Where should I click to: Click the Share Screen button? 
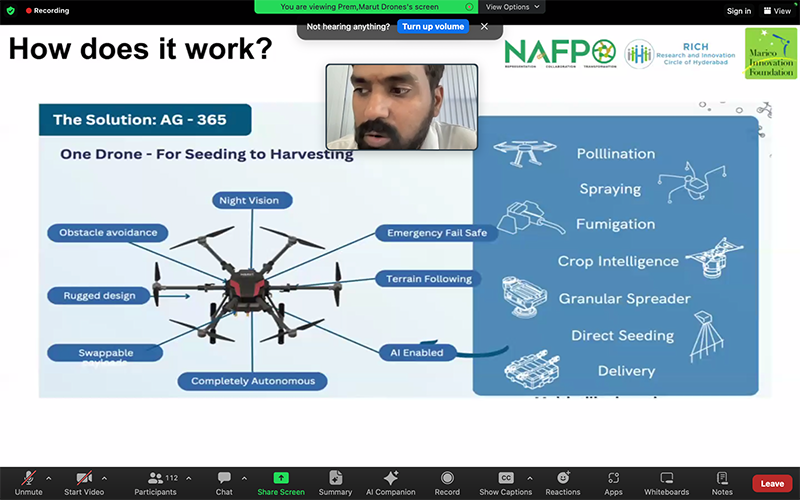281,482
